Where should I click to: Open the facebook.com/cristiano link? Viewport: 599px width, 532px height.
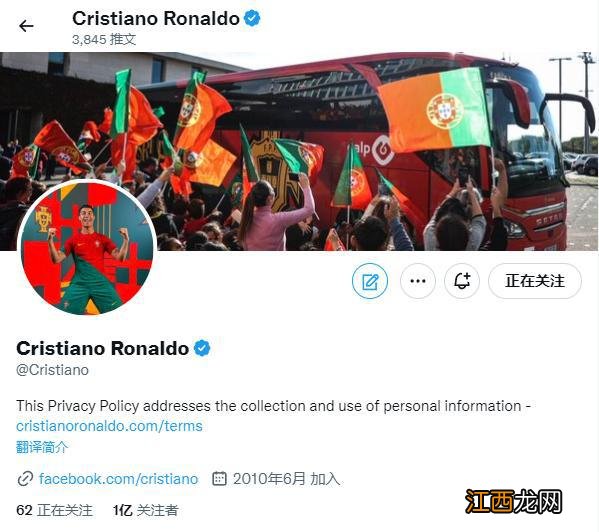118,479
